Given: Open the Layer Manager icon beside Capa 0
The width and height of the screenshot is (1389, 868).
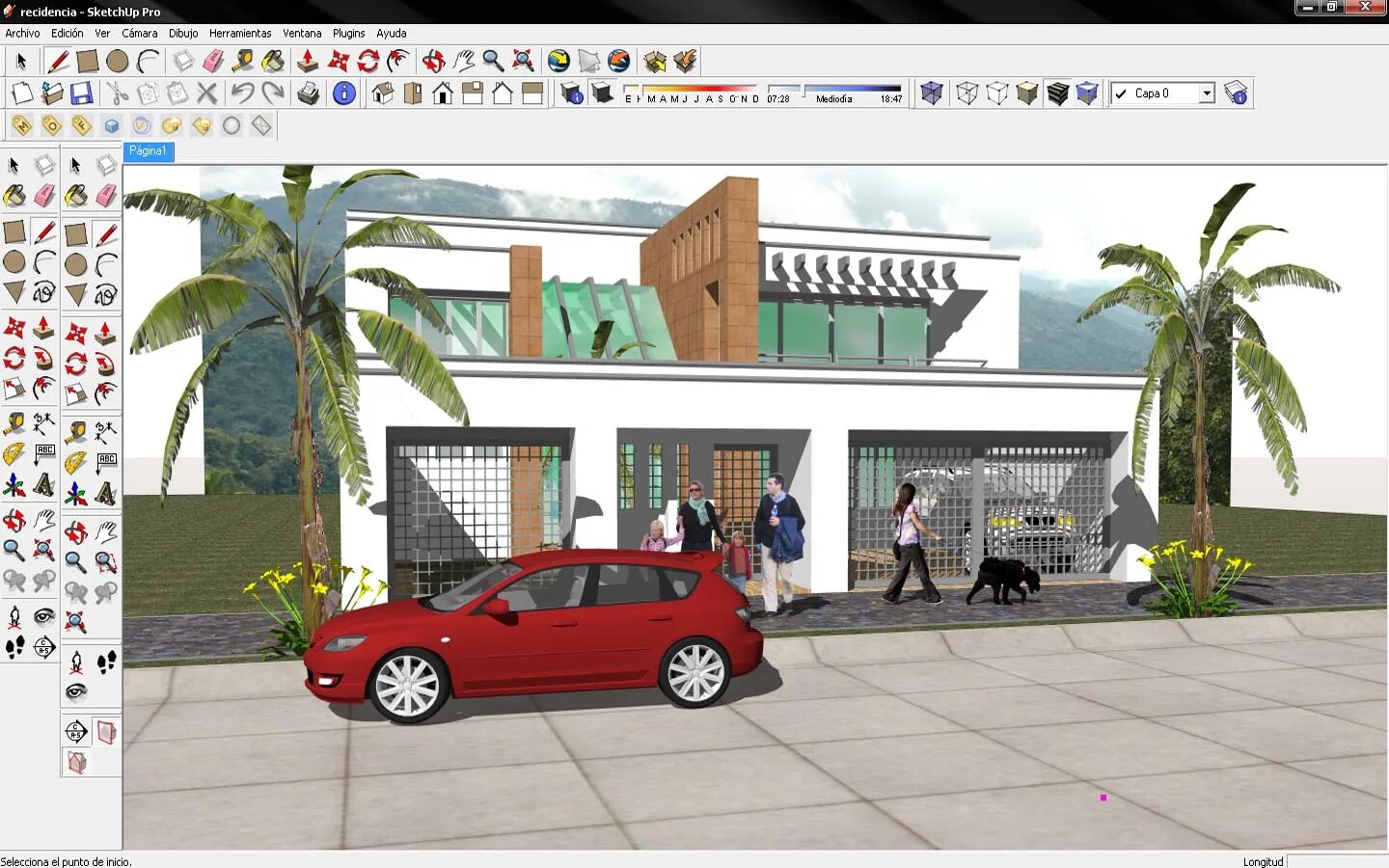Looking at the screenshot, I should pyautogui.click(x=1236, y=94).
